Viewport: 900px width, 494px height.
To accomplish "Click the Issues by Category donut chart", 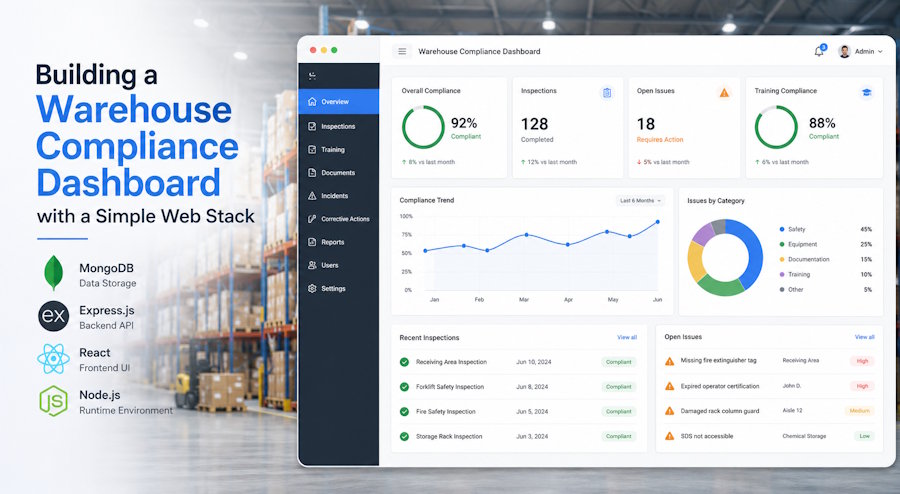I will tap(725, 257).
